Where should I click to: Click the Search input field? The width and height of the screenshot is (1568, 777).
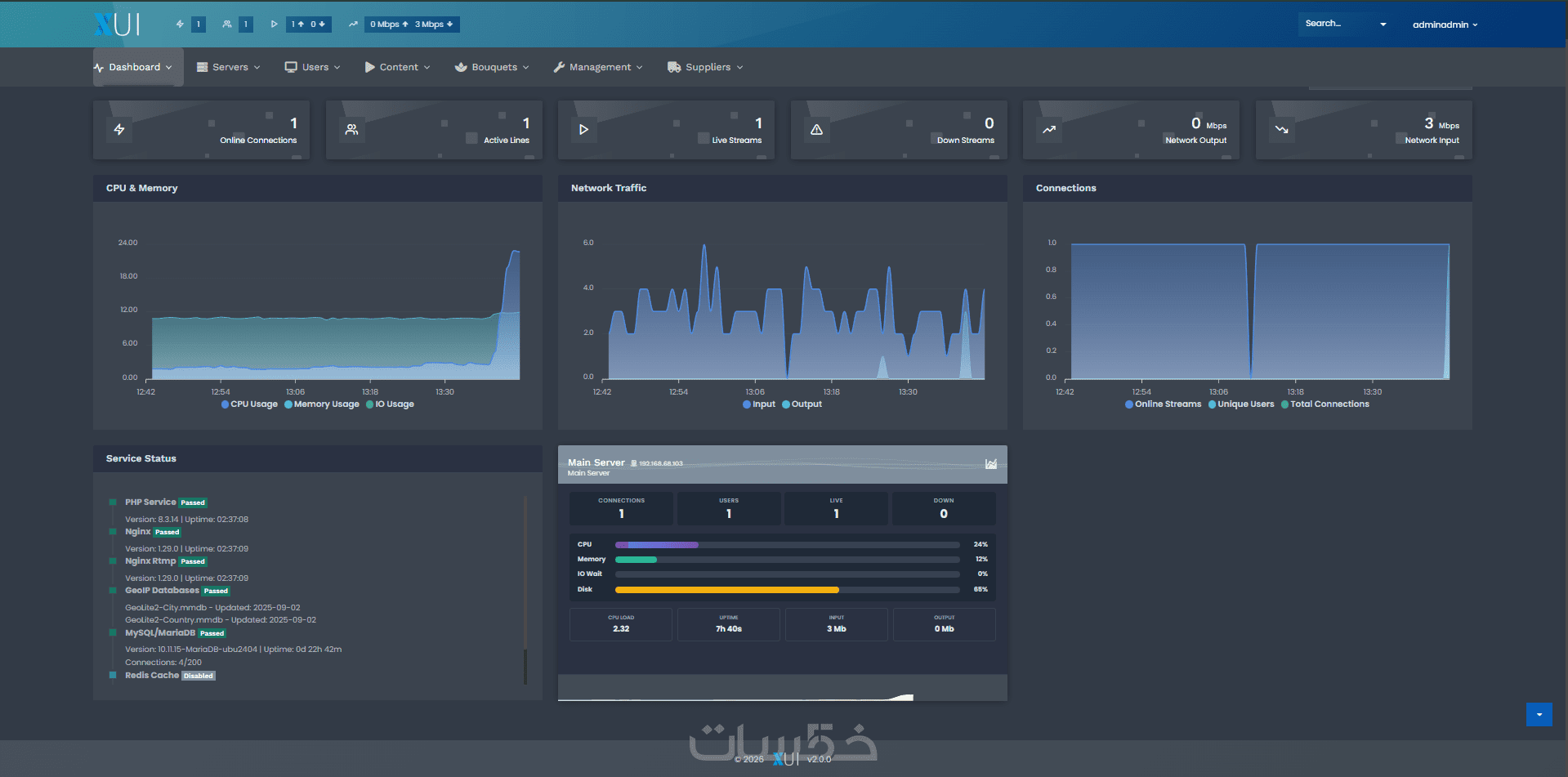pyautogui.click(x=1336, y=24)
